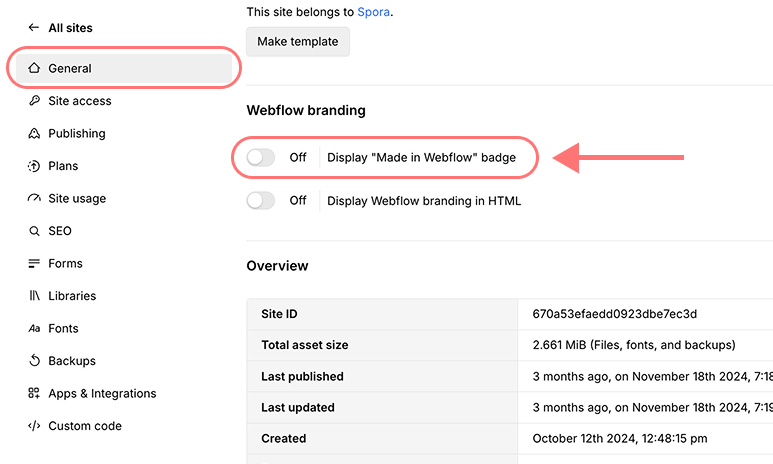Click the Last published date value
The height and width of the screenshot is (464, 773).
pos(652,376)
